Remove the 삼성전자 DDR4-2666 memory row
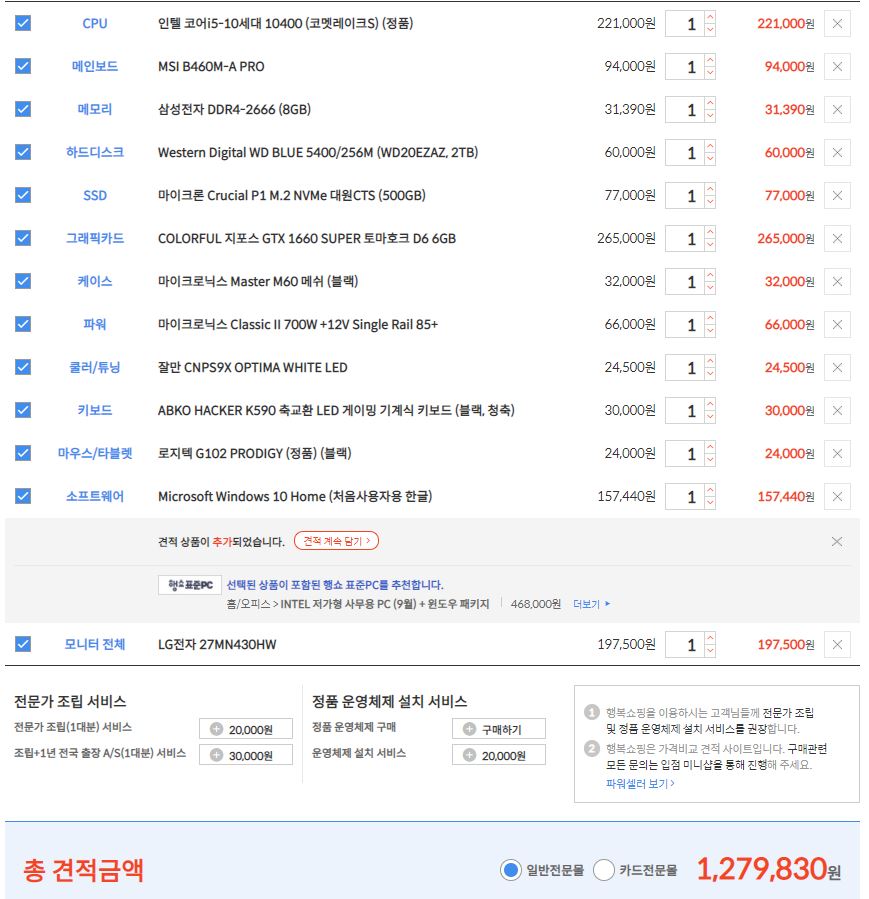 [x=837, y=110]
